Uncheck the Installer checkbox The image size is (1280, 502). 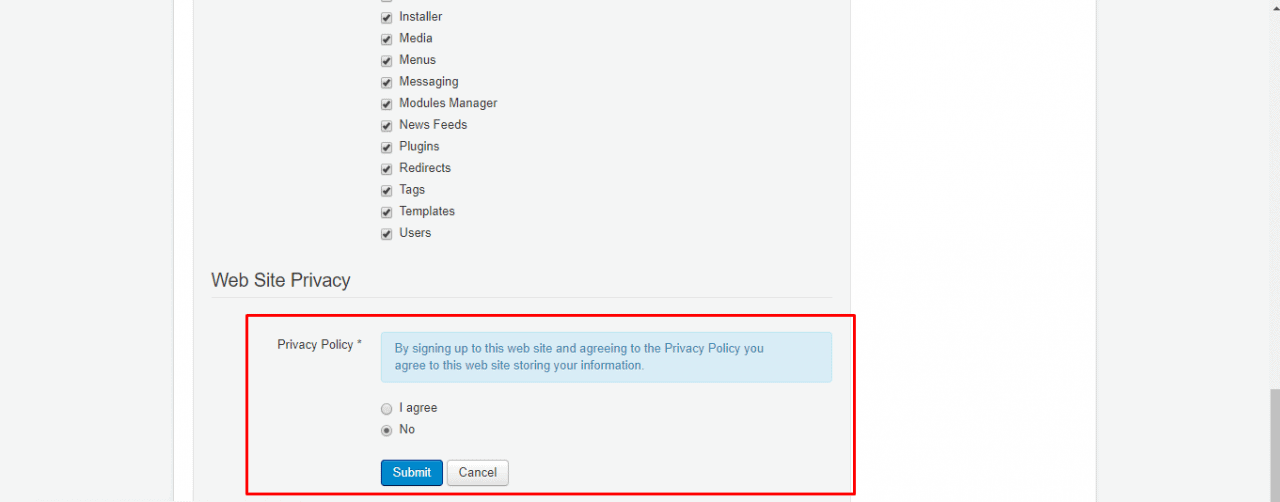(386, 18)
